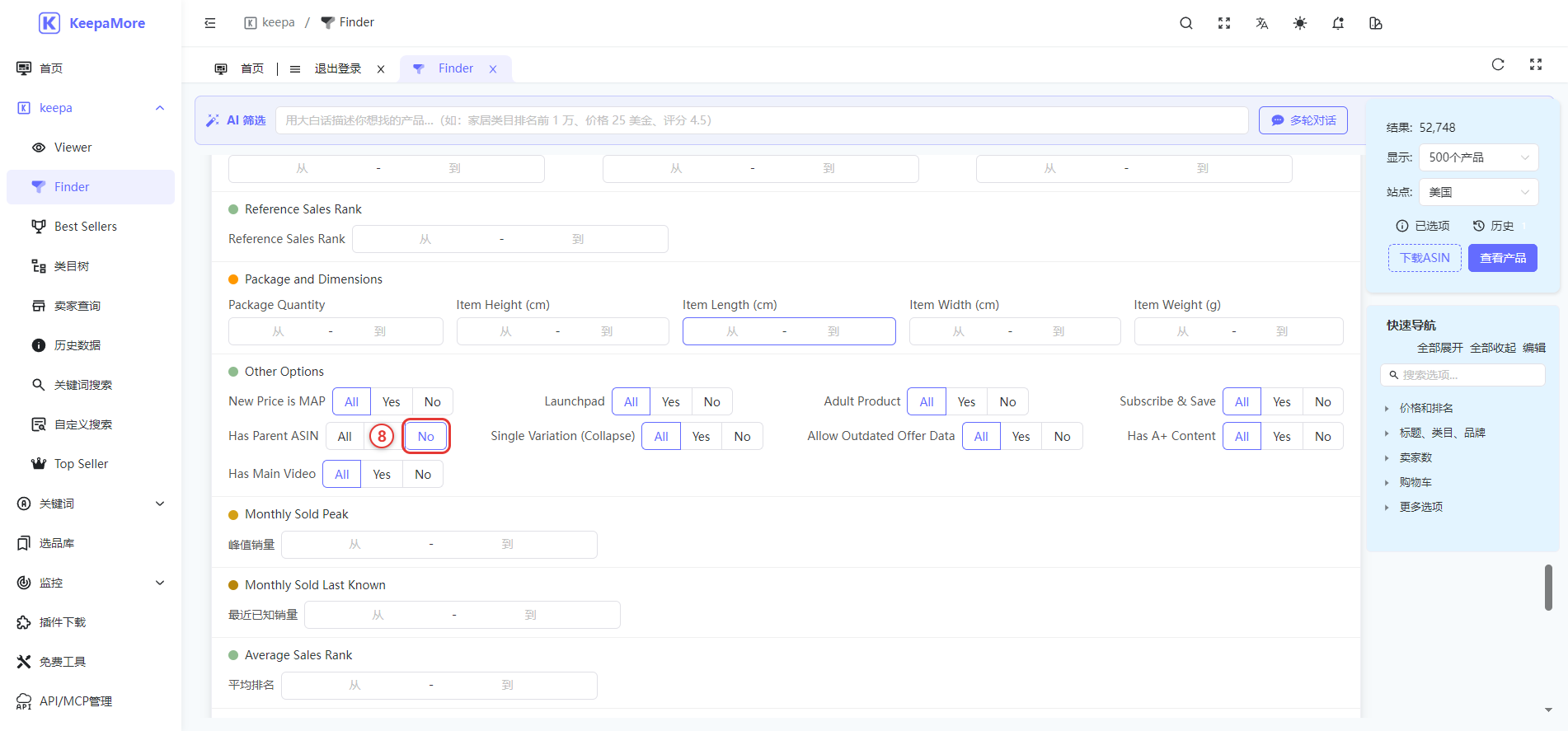Open the language translation icon
Image resolution: width=1568 pixels, height=731 pixels.
coord(1262,23)
